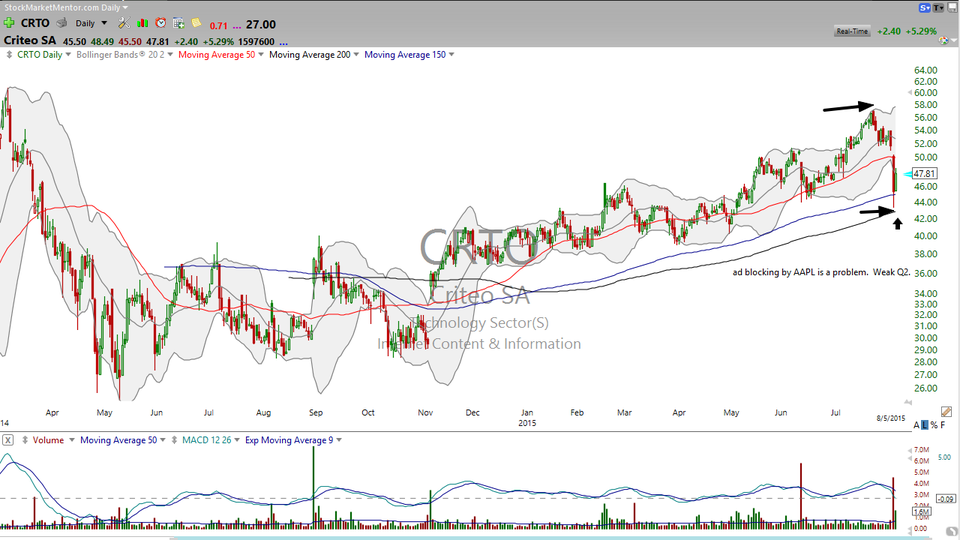Click the price scale arrow near 60.00

click(x=909, y=92)
